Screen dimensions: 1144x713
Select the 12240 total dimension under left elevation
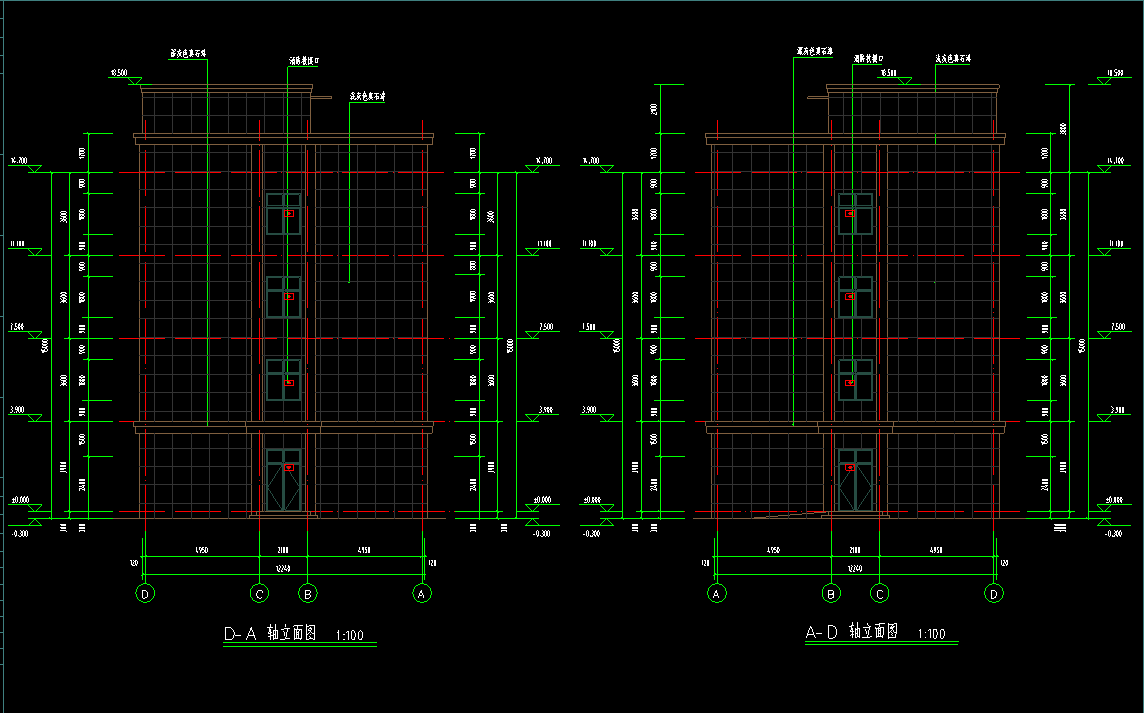283,568
